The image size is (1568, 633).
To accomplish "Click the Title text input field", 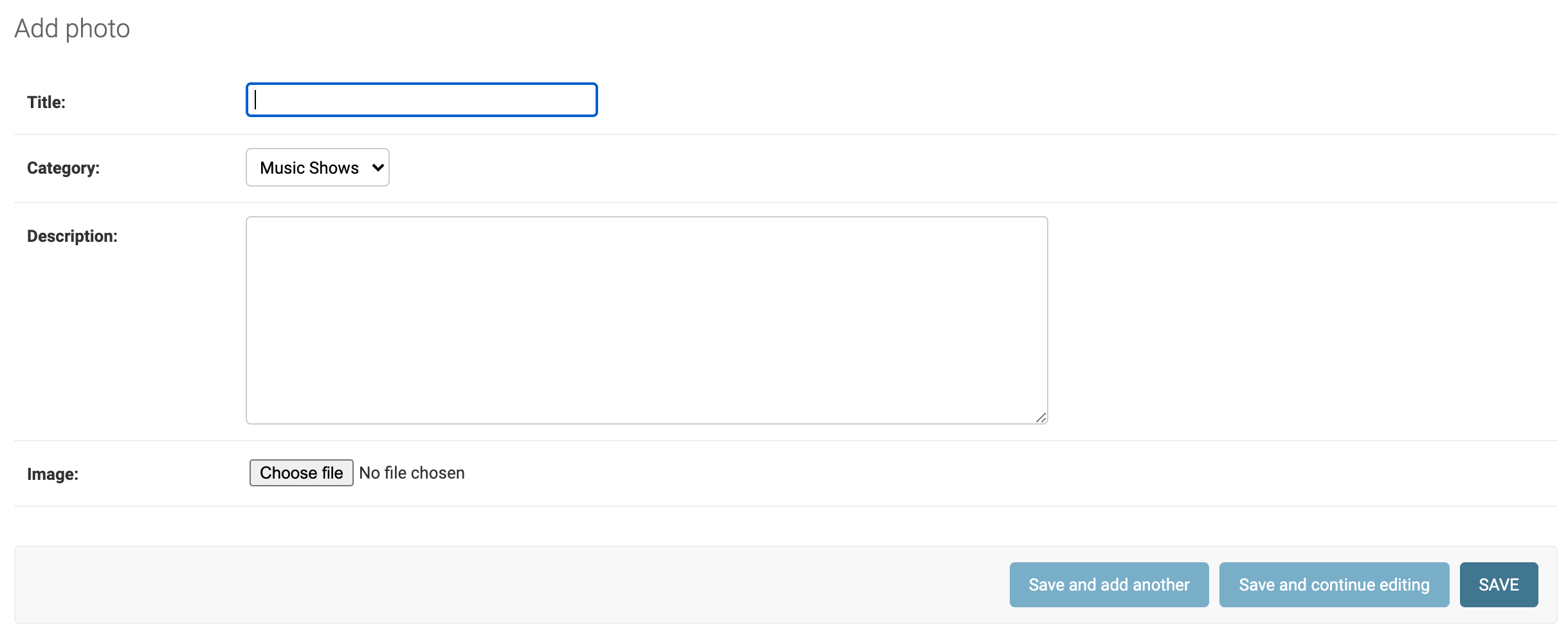I will pos(421,100).
